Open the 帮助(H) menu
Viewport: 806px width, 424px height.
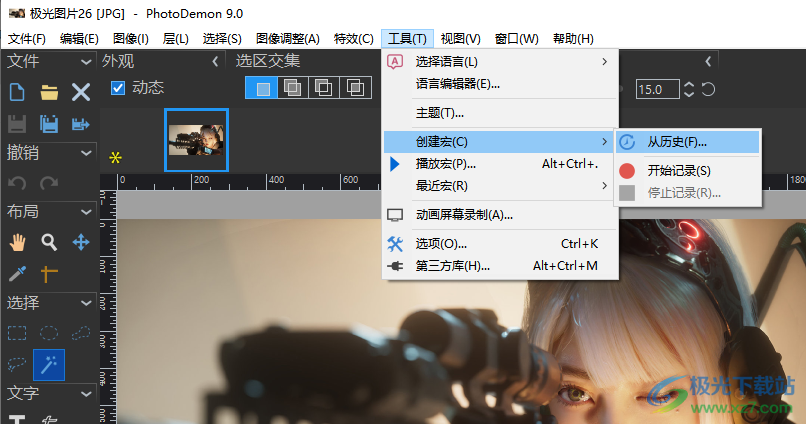(573, 39)
